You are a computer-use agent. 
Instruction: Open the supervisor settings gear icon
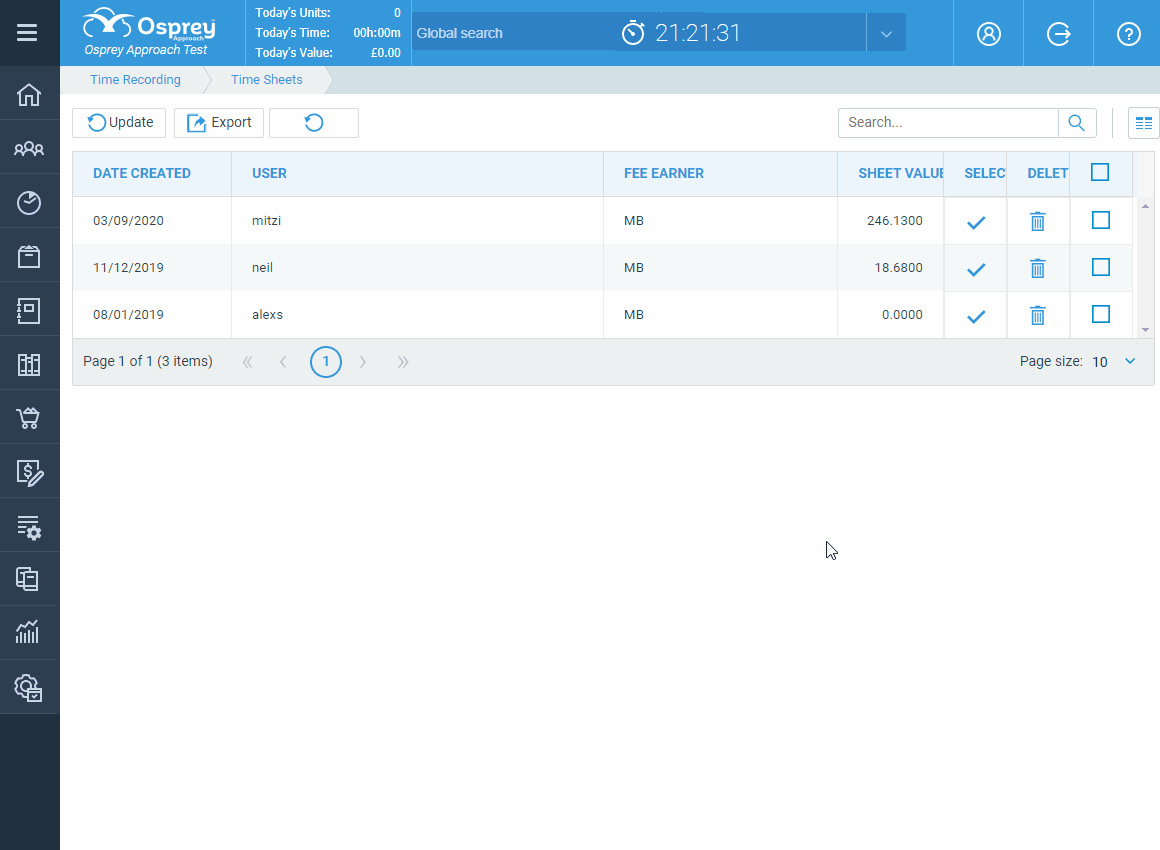[29, 687]
